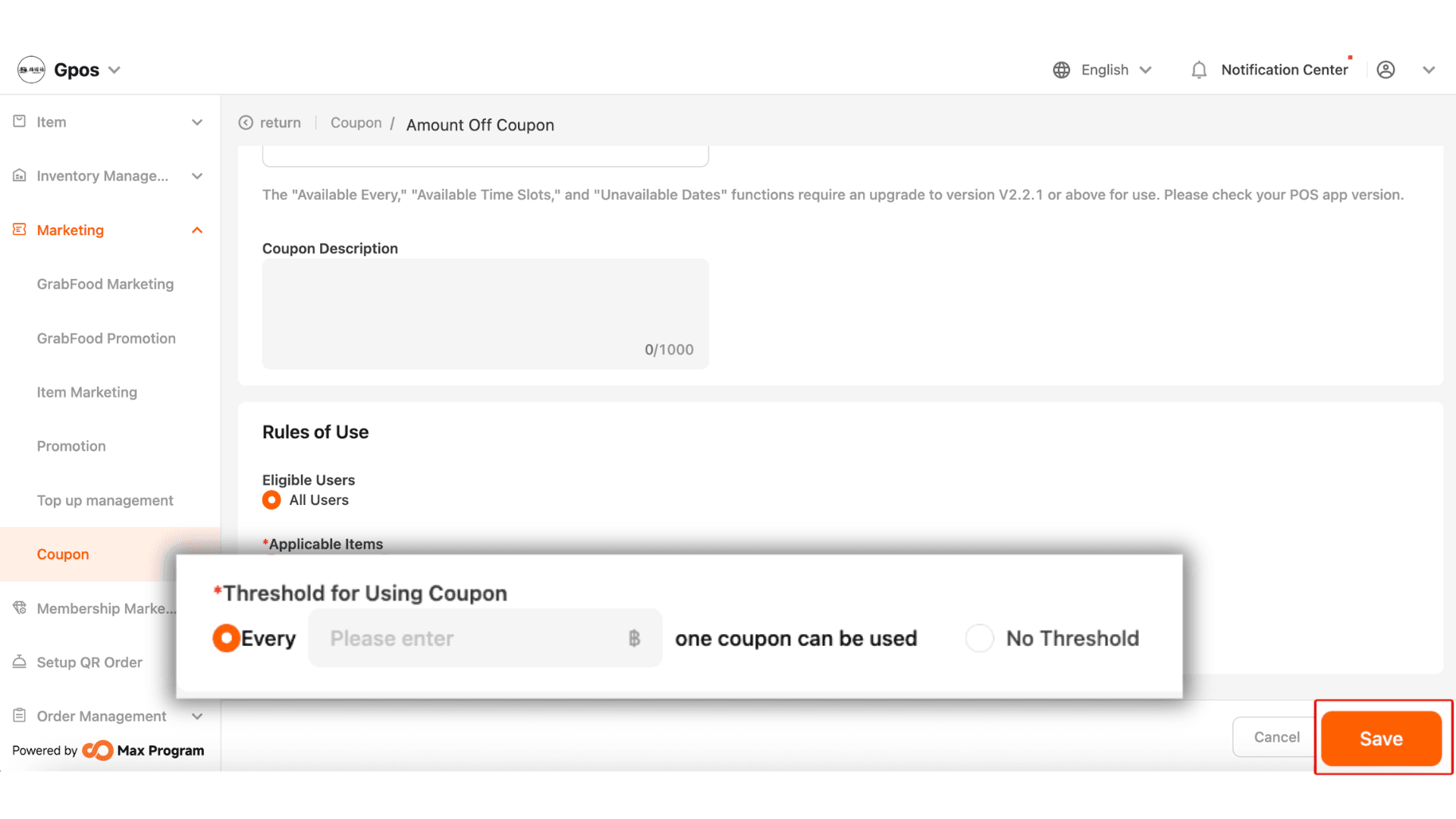Open the notification bell icon

1199,70
